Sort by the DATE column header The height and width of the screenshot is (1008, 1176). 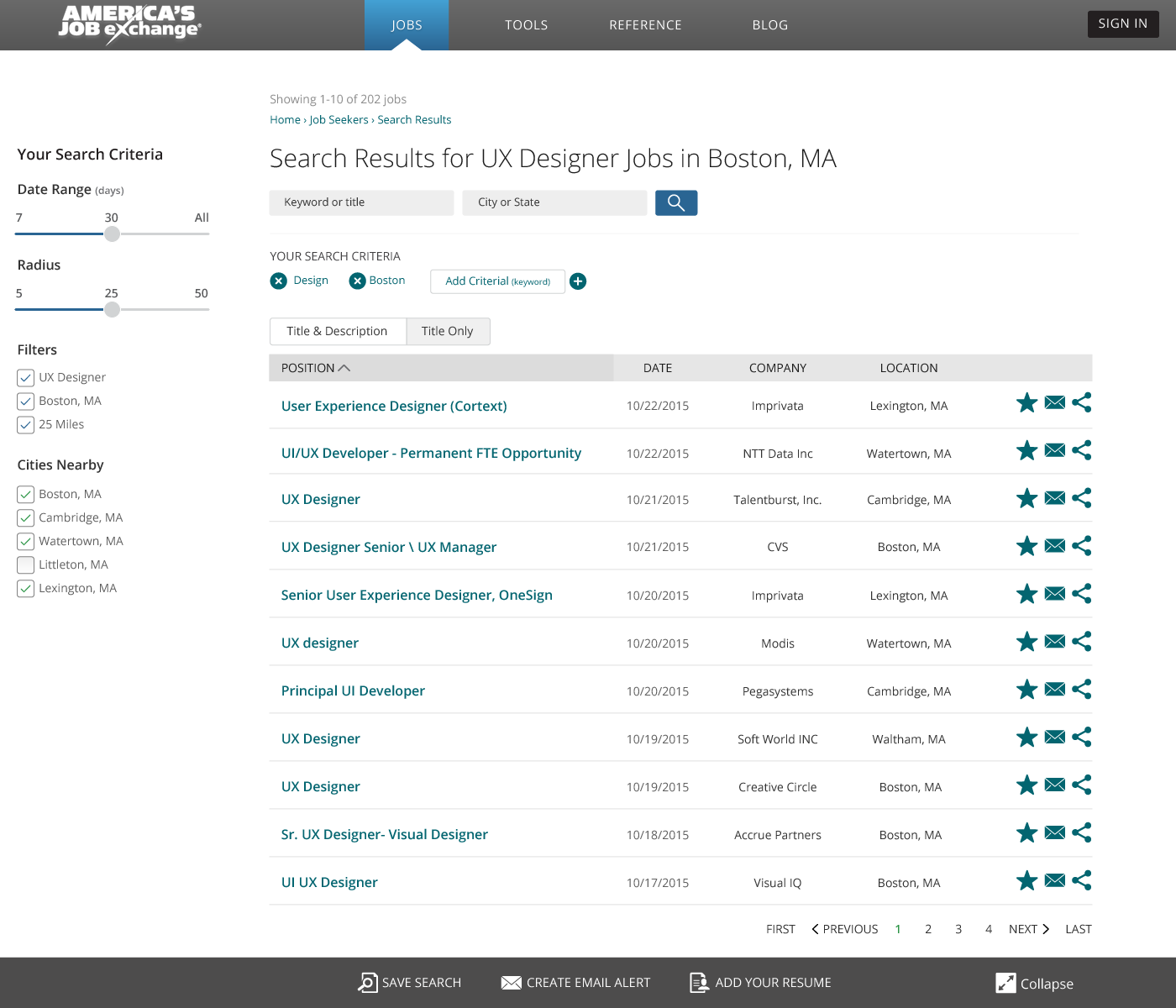(658, 368)
